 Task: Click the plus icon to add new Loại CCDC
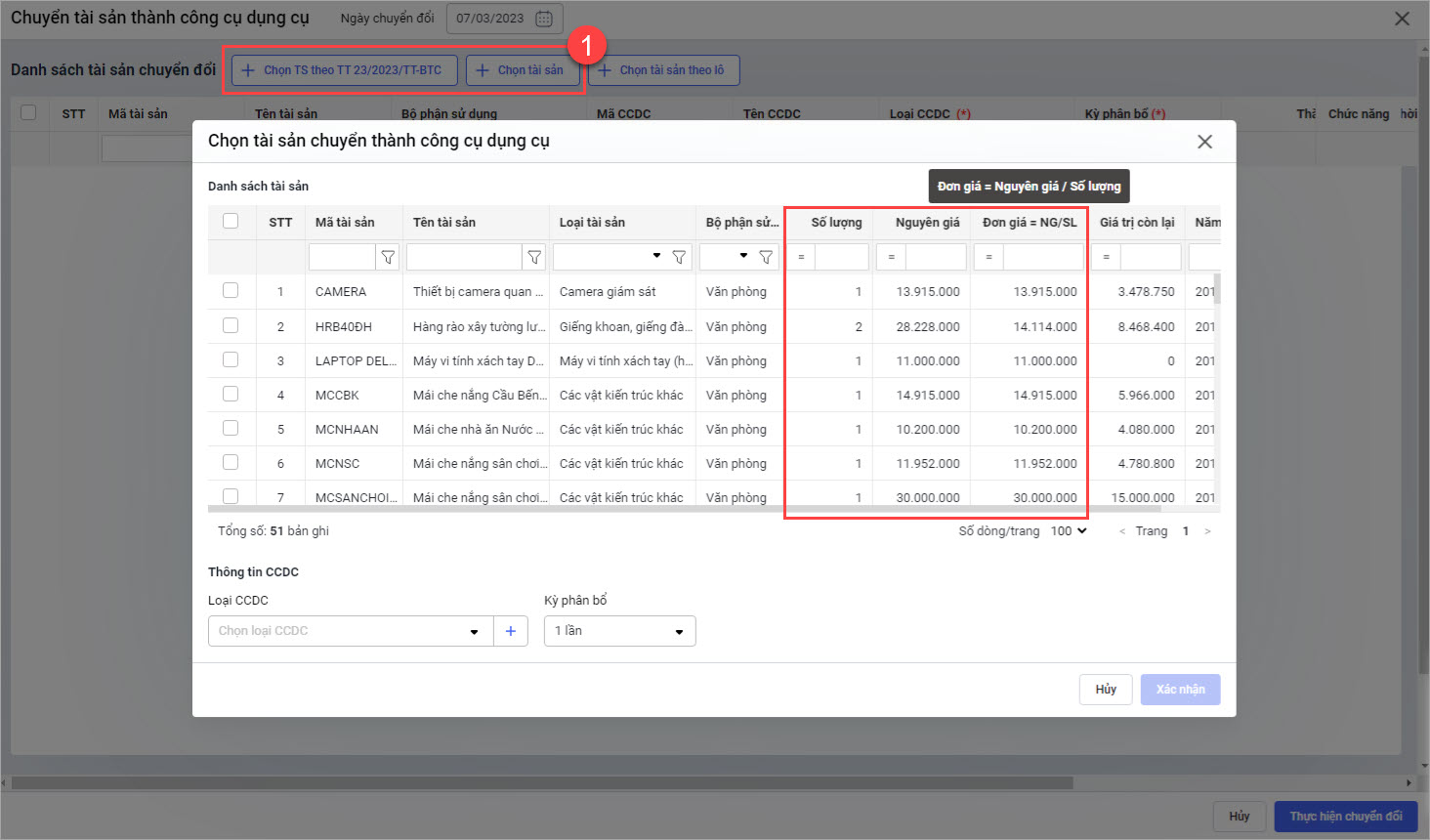tap(510, 631)
